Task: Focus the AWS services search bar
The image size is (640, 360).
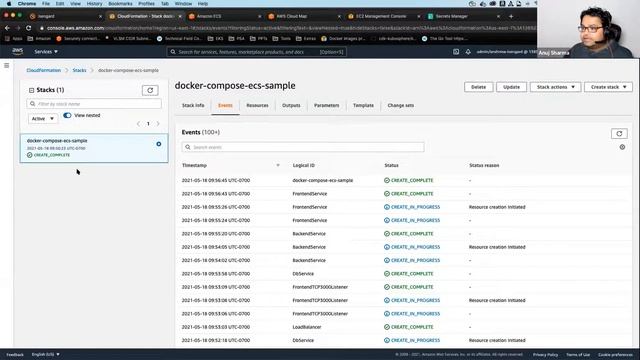Action: coord(257,52)
